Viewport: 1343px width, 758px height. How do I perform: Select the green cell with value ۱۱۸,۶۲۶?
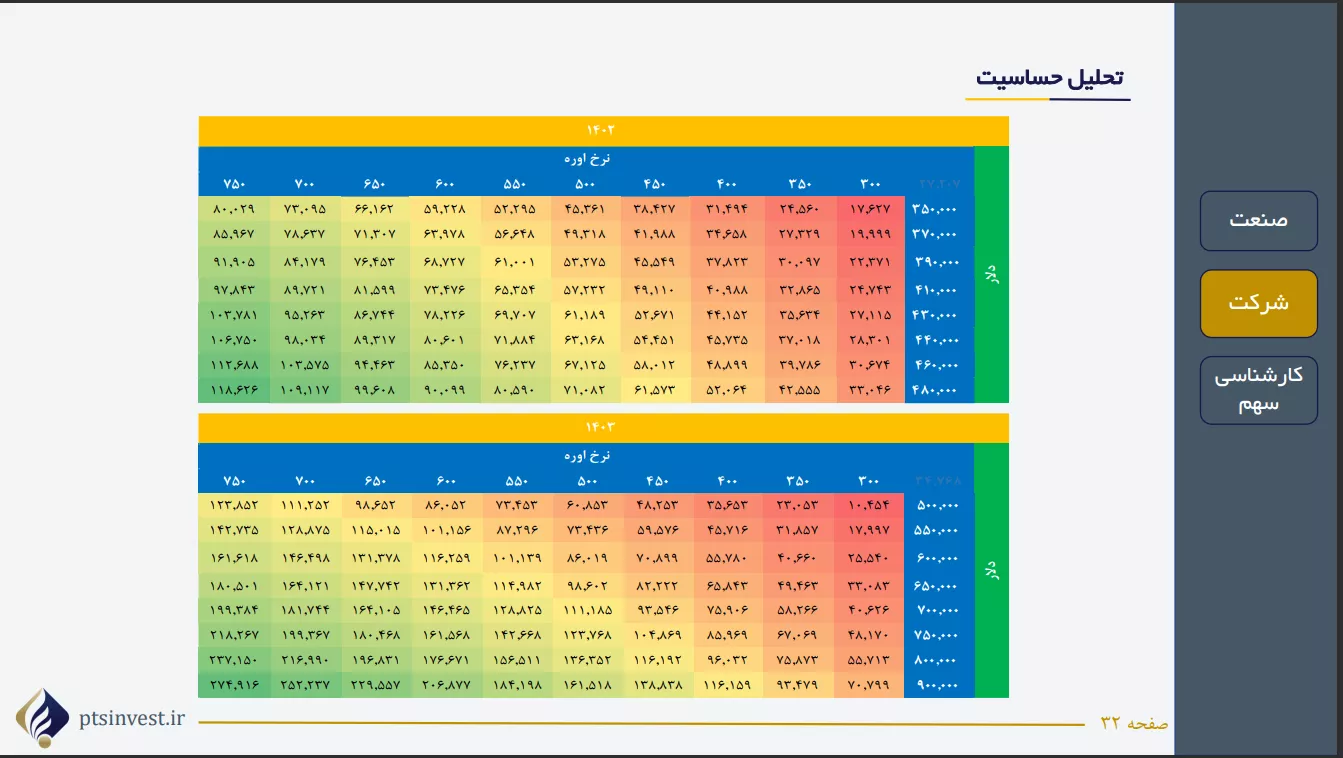(234, 390)
